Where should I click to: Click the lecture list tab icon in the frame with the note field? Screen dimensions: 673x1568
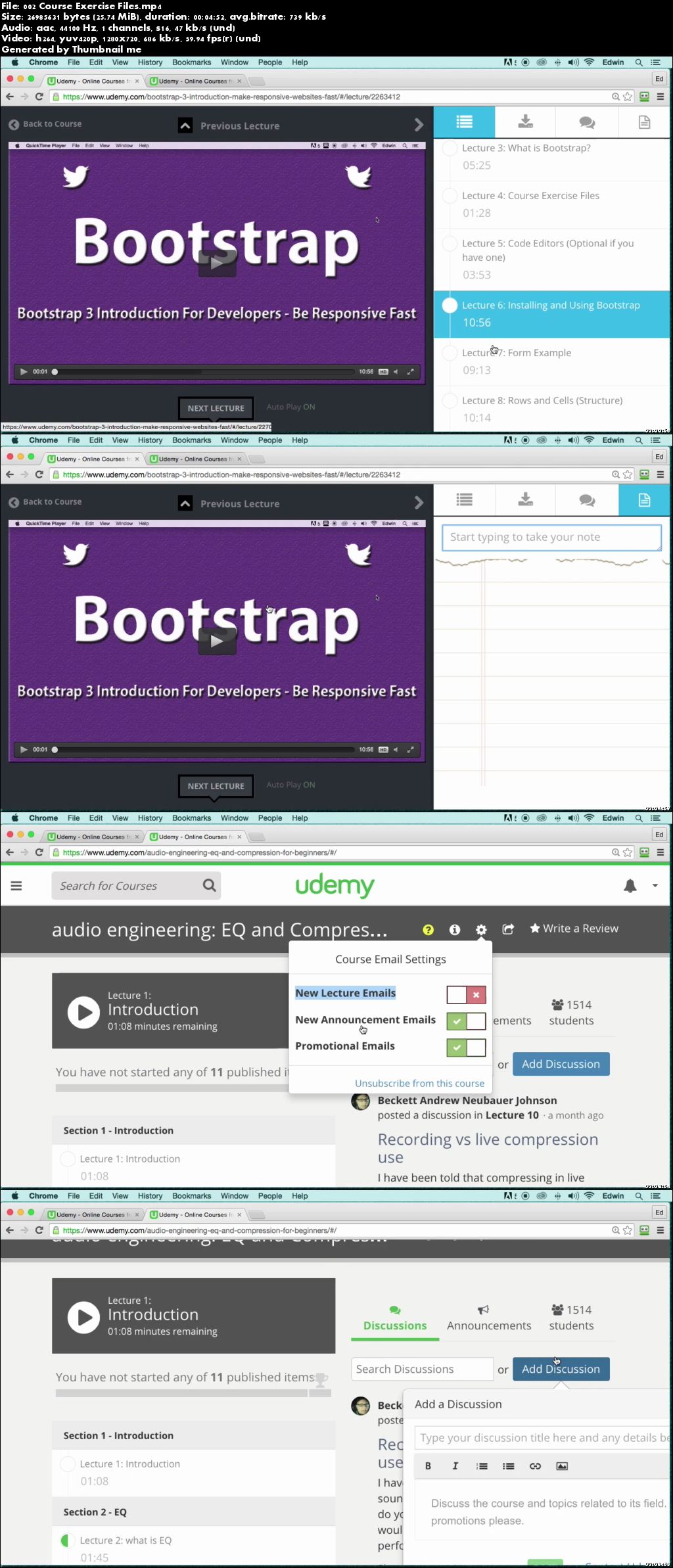(464, 500)
